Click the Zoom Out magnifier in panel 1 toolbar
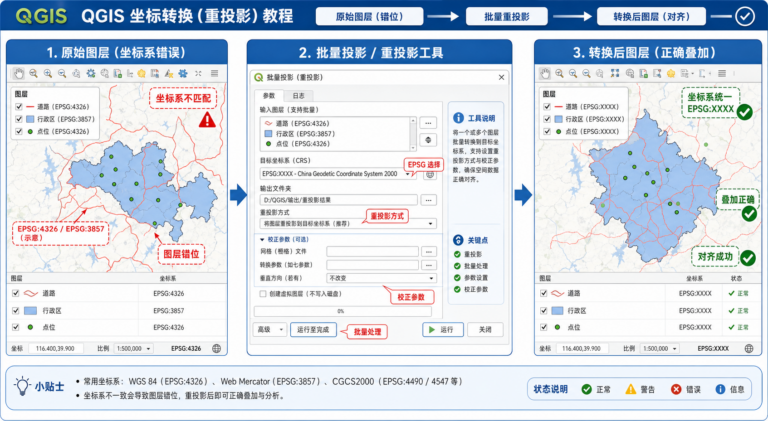The image size is (768, 421). [62, 73]
